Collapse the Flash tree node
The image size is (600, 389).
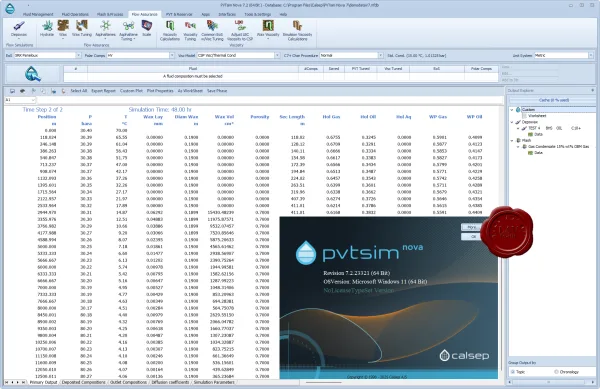point(512,140)
